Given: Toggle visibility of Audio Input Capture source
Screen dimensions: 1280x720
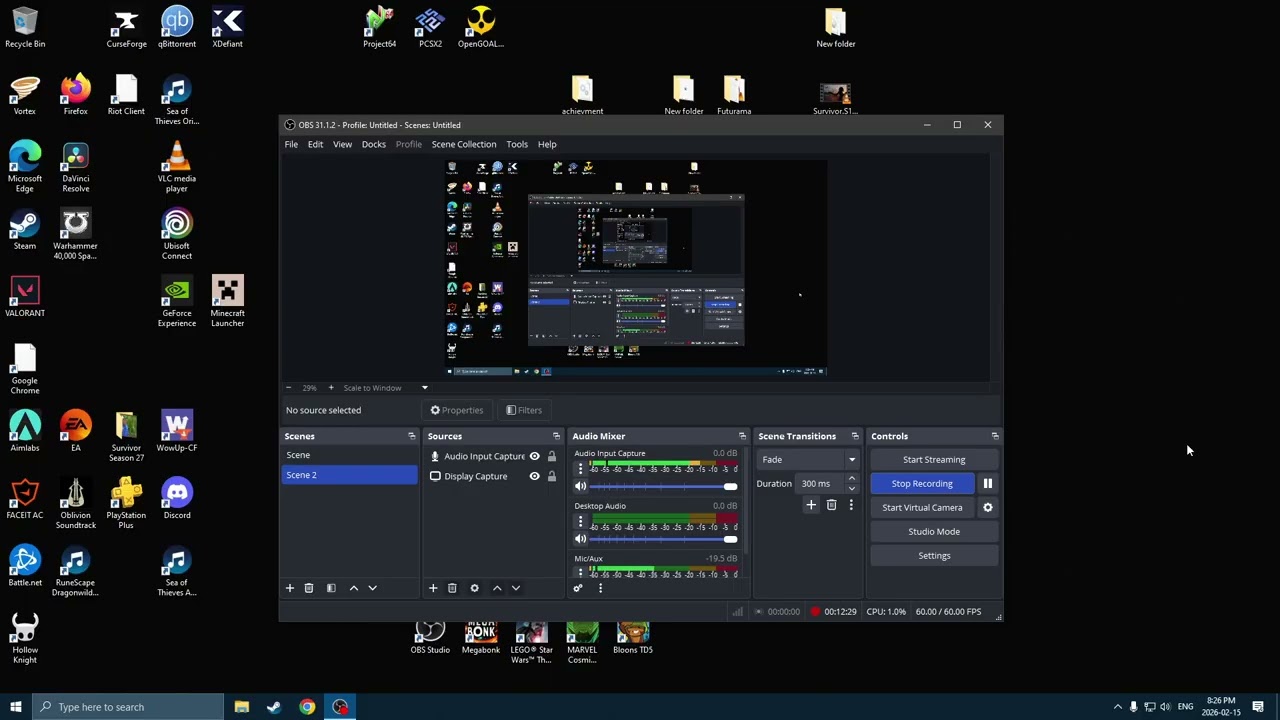Looking at the screenshot, I should [534, 457].
